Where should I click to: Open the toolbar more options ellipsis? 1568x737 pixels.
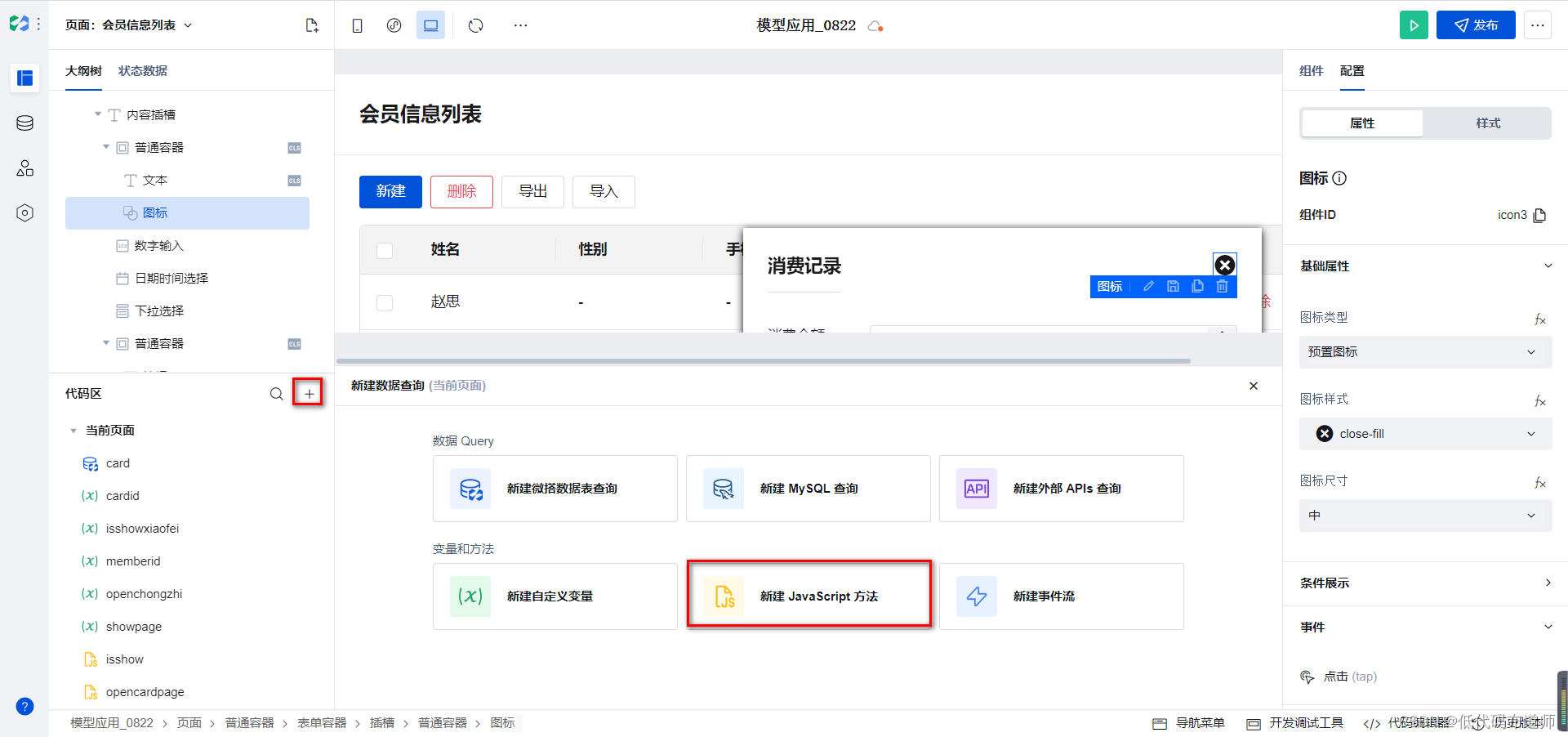[x=520, y=25]
